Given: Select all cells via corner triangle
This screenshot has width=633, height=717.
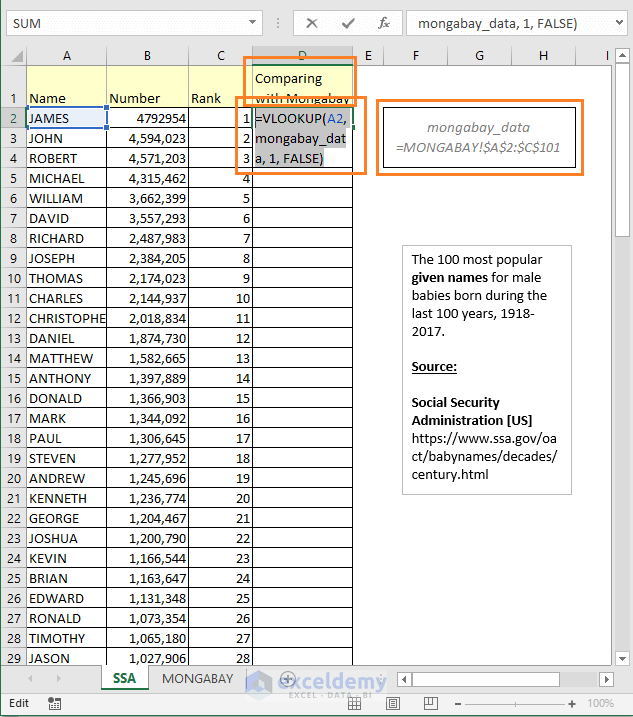Looking at the screenshot, I should [17, 56].
